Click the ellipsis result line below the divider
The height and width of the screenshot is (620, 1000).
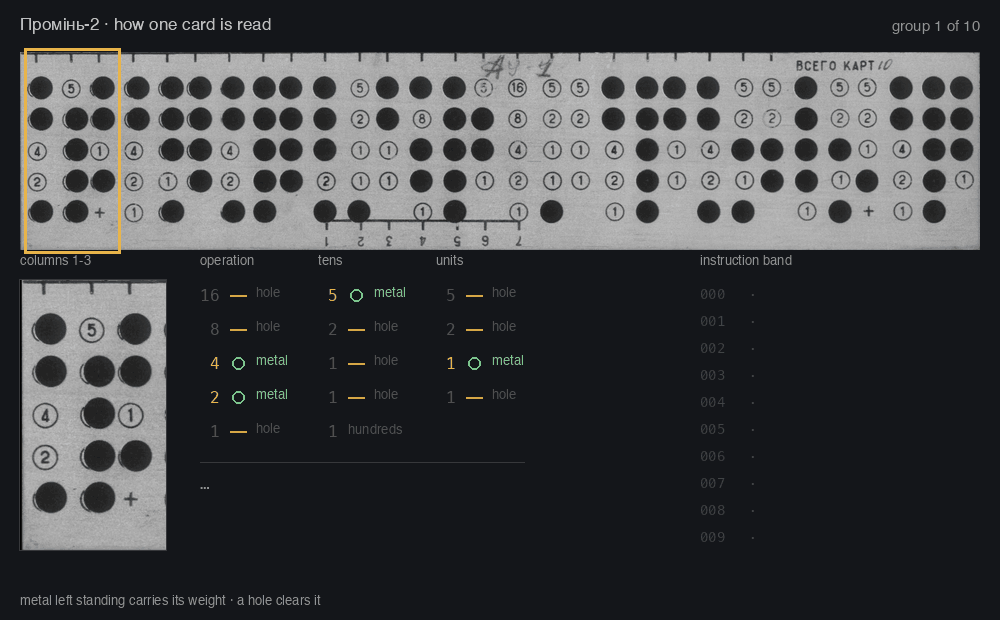(205, 487)
